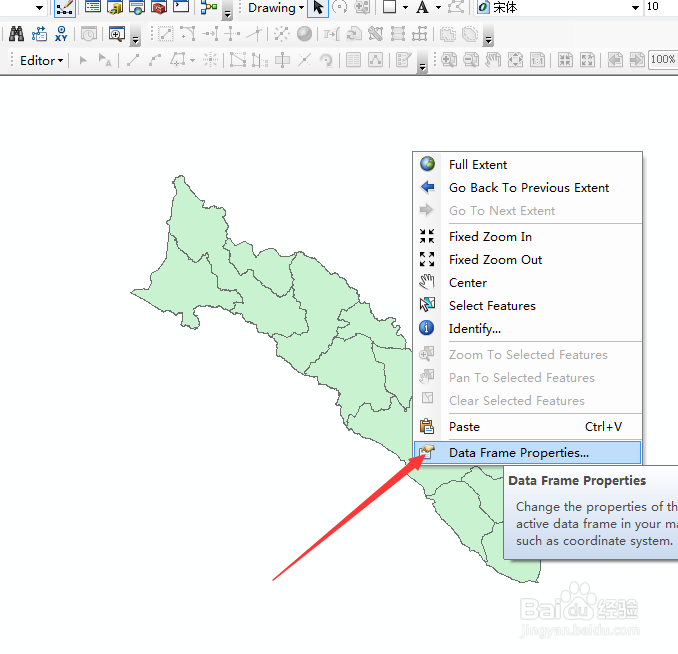678x654 pixels.
Task: Click layout Zoom Whole Page icon
Action: tap(515, 59)
